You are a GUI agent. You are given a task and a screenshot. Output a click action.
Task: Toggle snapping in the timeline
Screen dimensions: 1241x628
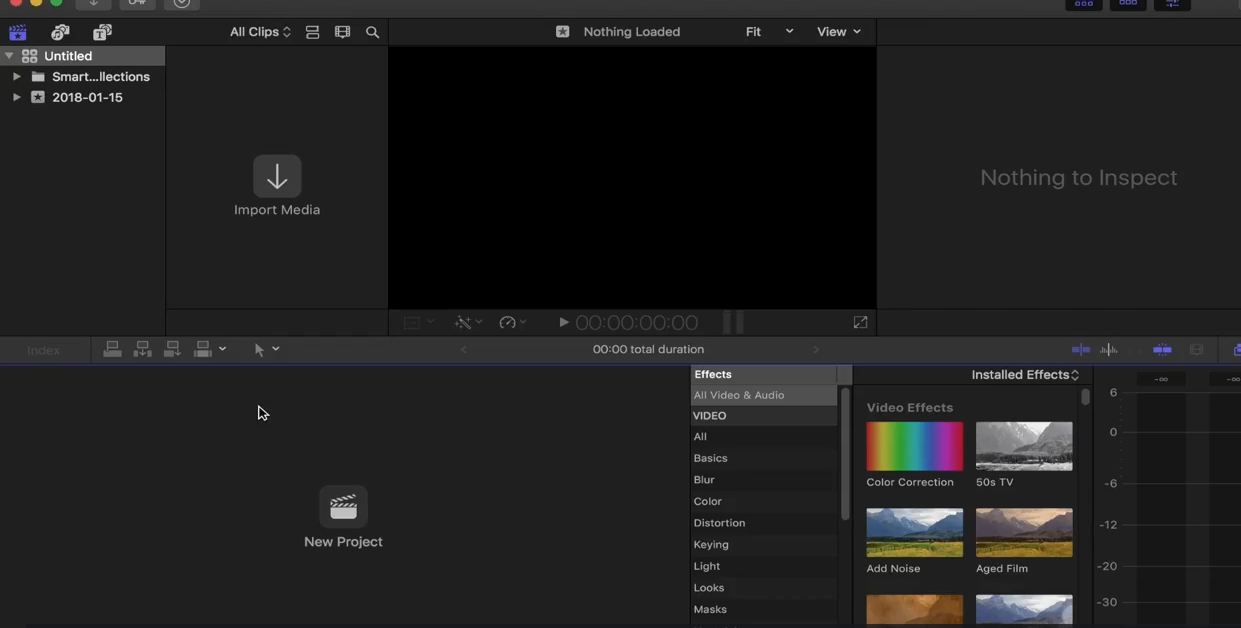tap(1162, 349)
